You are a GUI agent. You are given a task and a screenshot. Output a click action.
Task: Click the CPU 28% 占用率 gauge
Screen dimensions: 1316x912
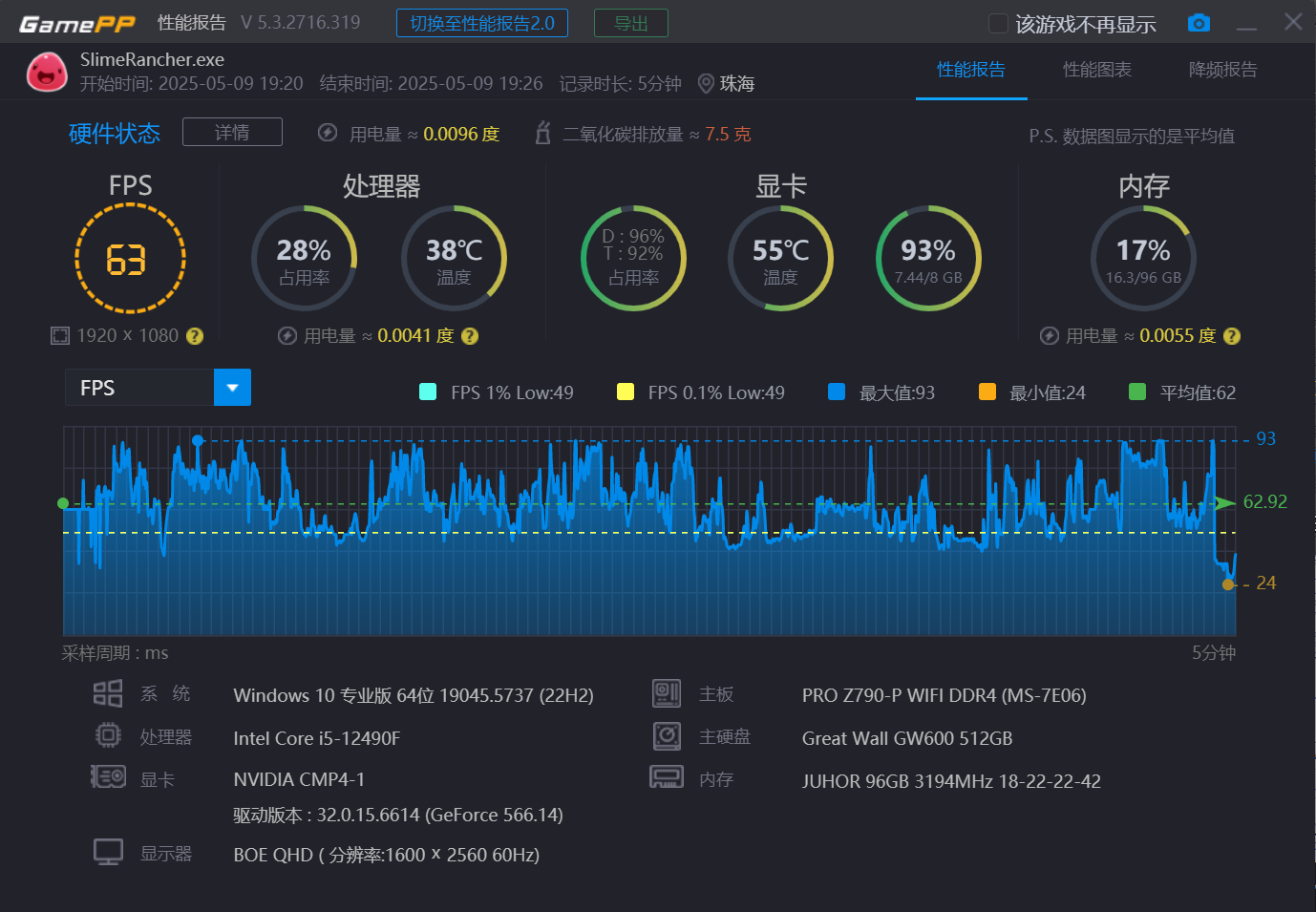[x=304, y=258]
